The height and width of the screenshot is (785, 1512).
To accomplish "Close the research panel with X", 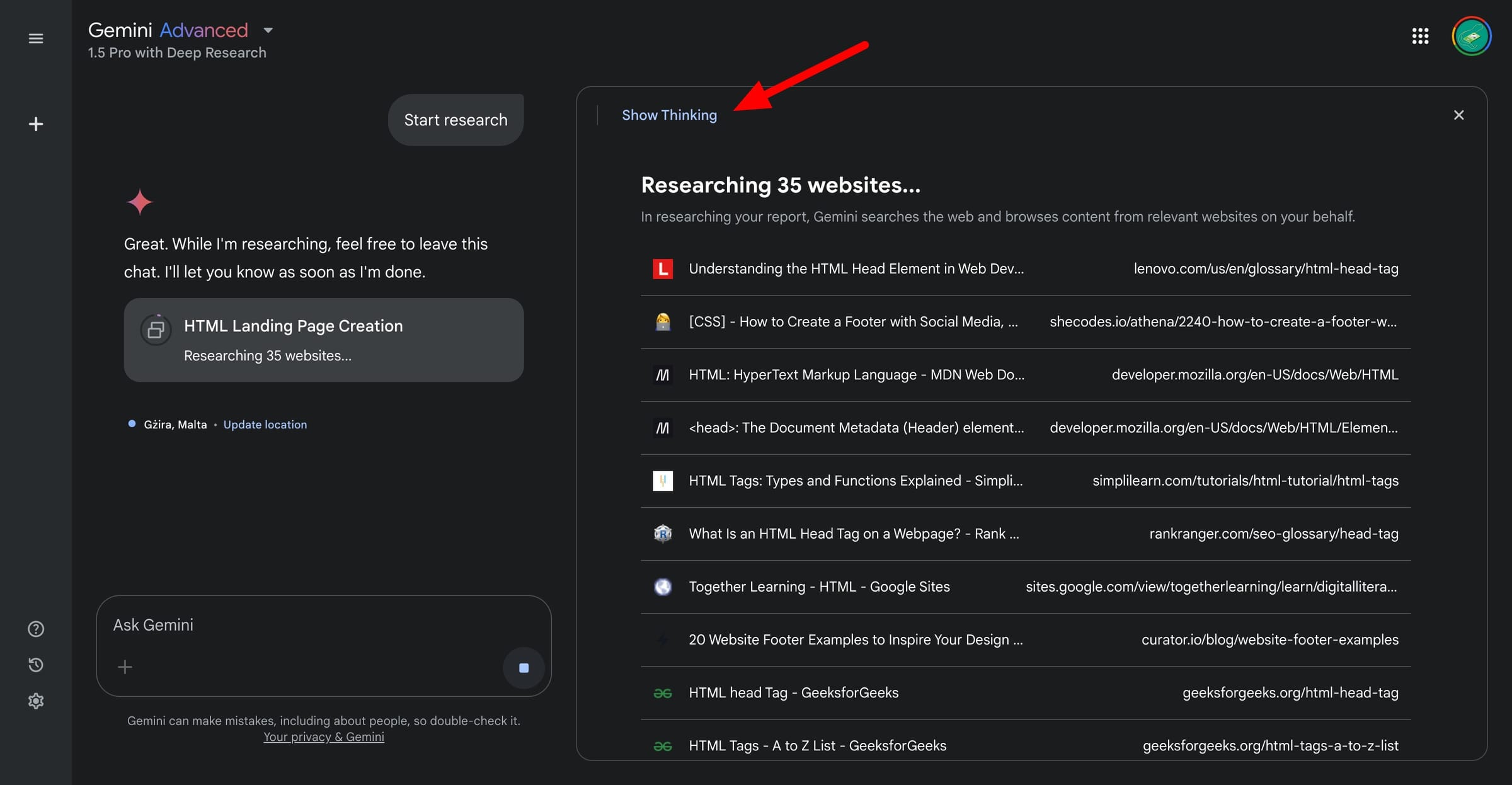I will coord(1458,115).
